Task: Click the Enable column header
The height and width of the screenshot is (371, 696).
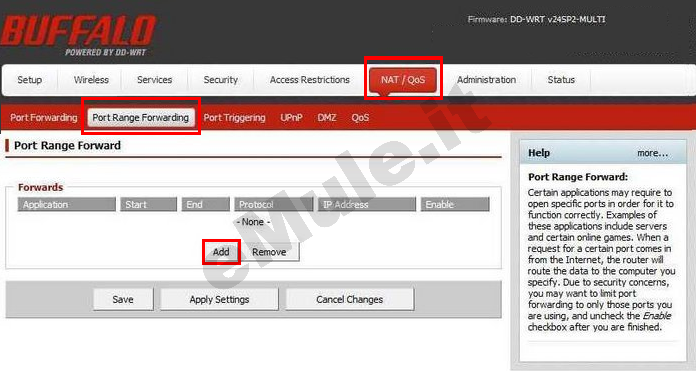Action: pyautogui.click(x=455, y=205)
